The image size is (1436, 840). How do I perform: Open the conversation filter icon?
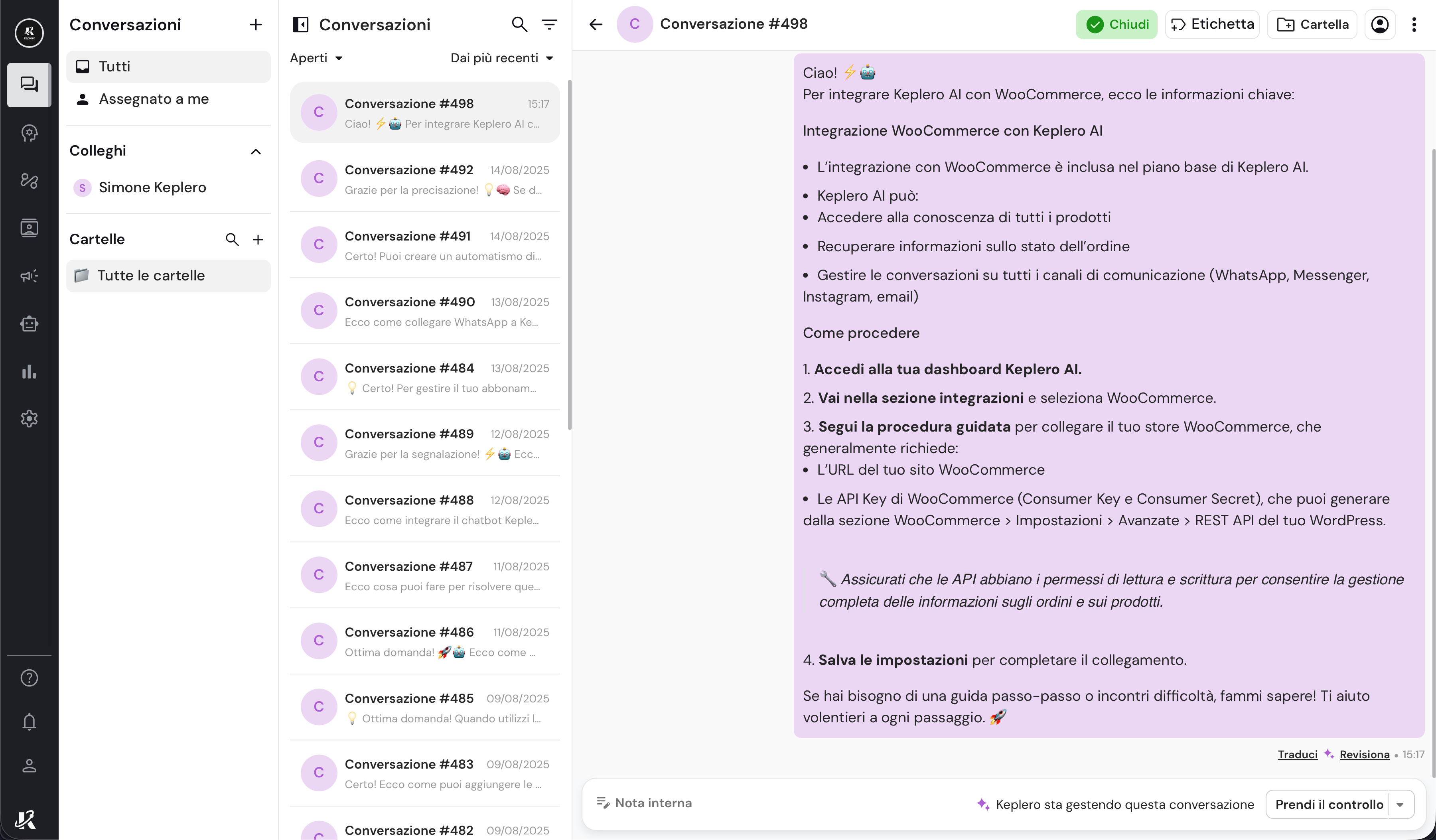(549, 24)
